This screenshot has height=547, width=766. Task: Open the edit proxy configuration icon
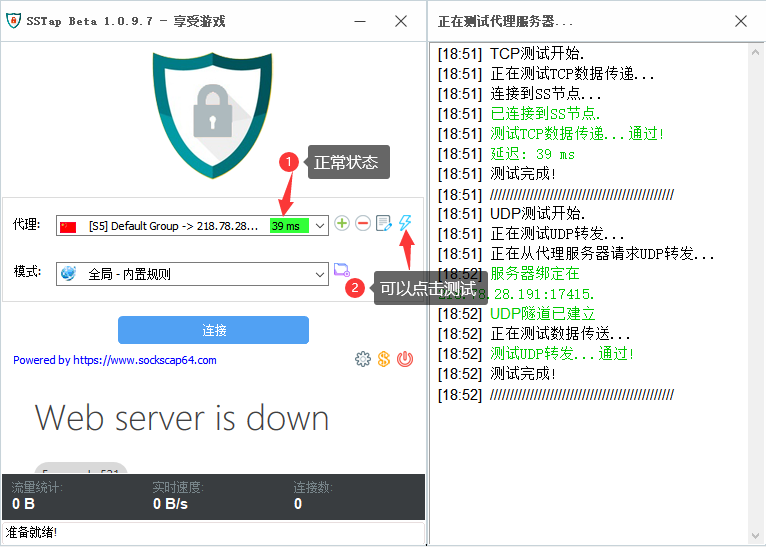(384, 224)
